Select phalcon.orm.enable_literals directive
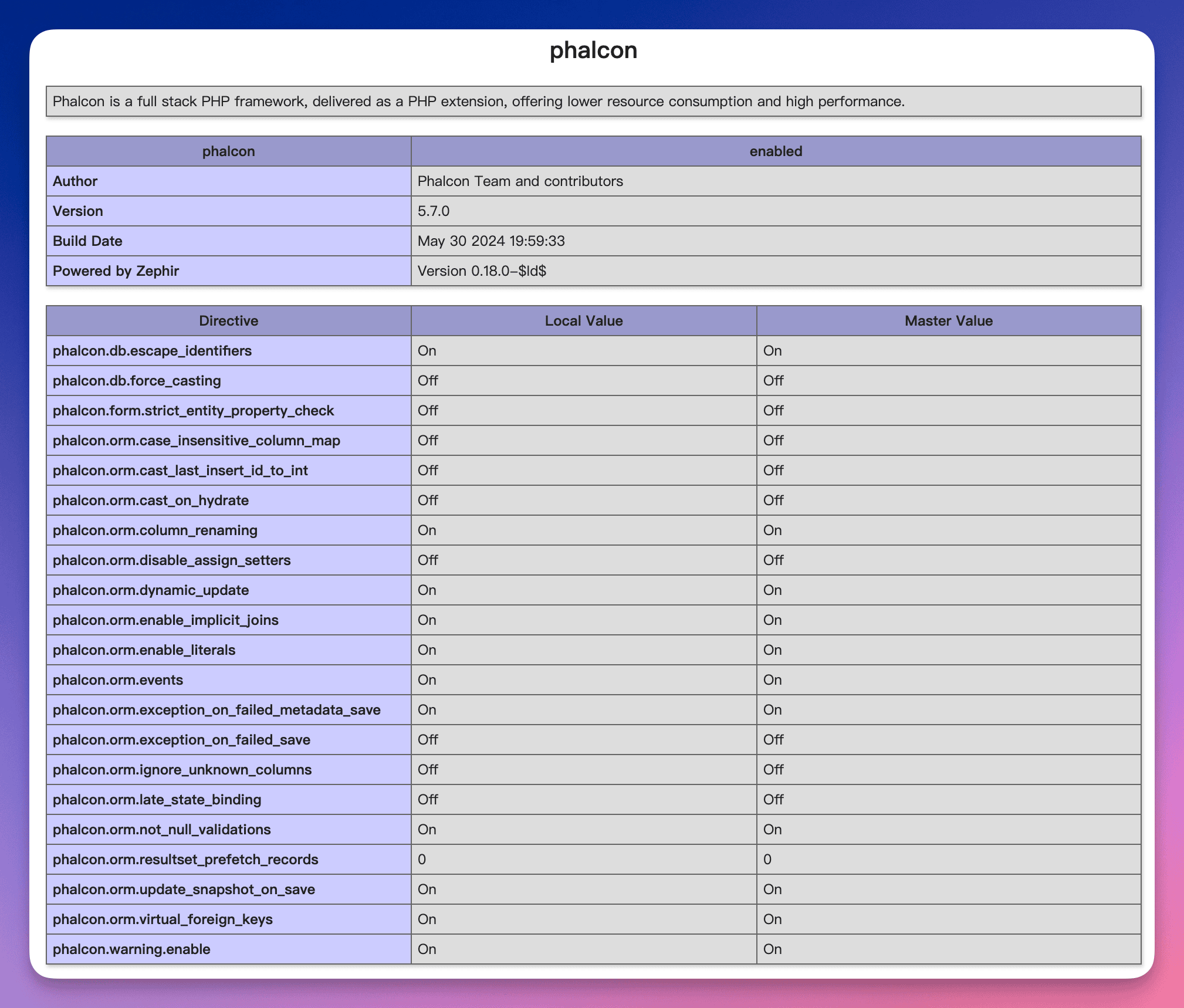The height and width of the screenshot is (1008, 1184). click(144, 650)
